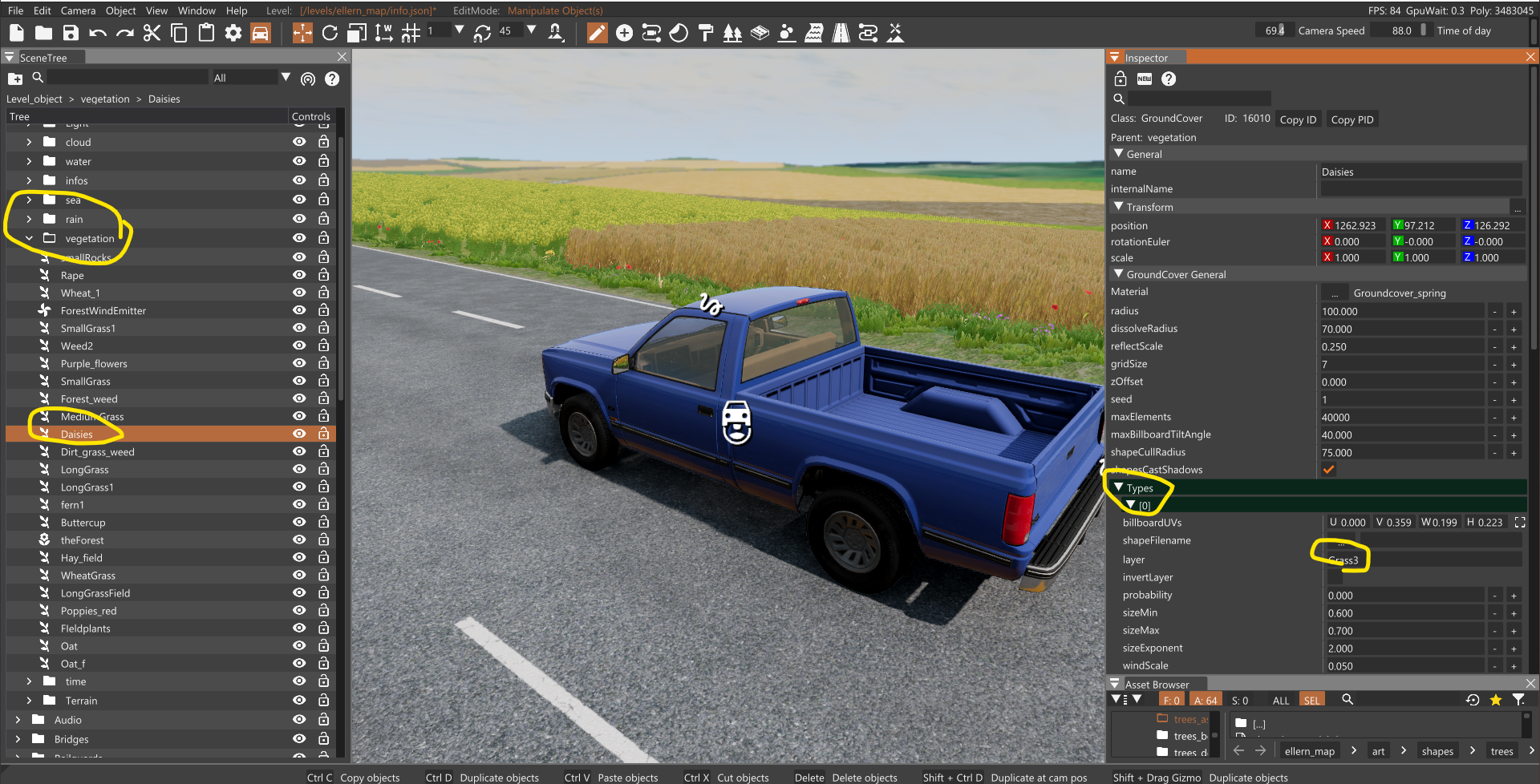Collapse the vegetation folder
The width and height of the screenshot is (1540, 784).
29,238
